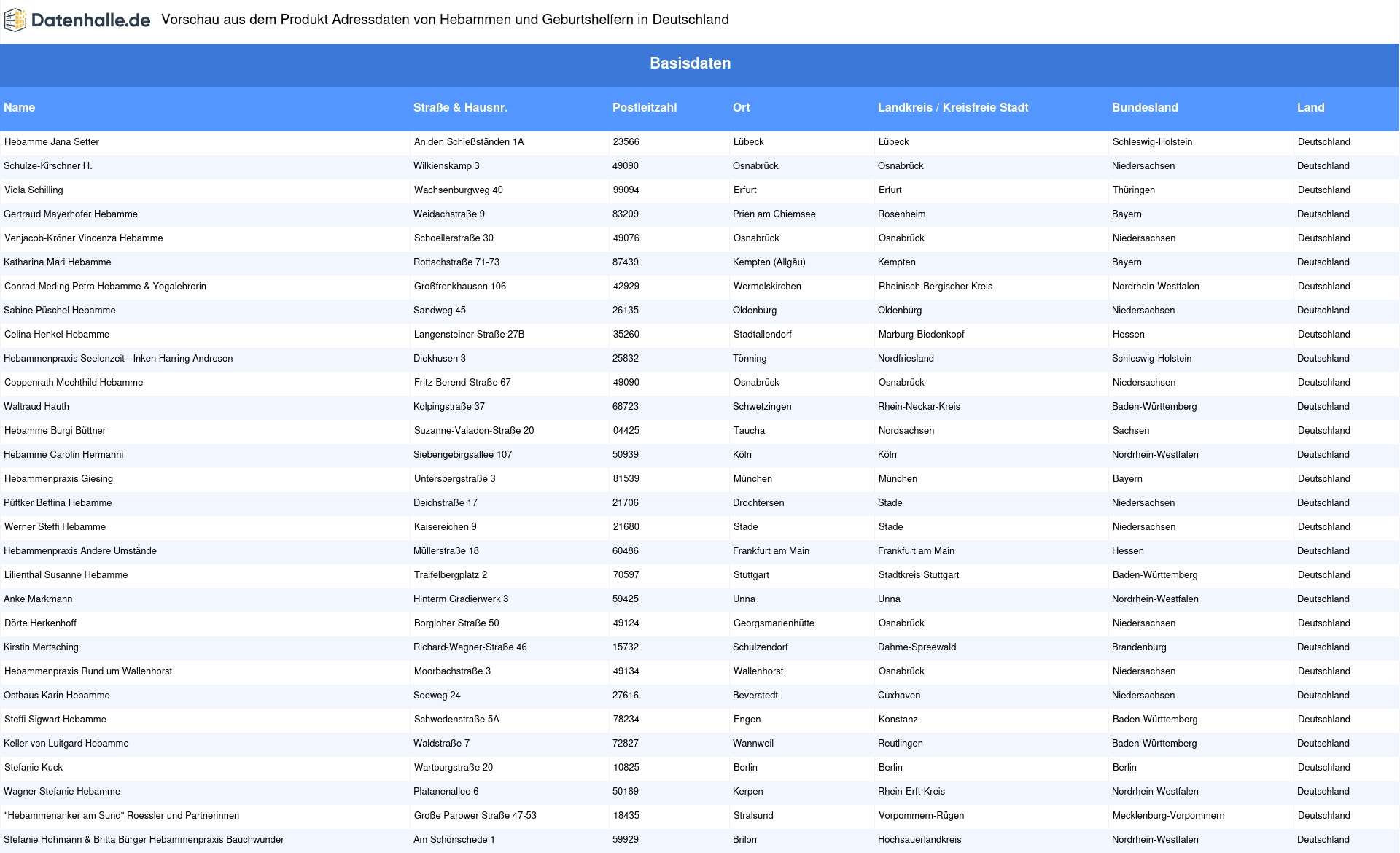This screenshot has width=1400, height=853.
Task: Select the name Hebamme Burgi Büttner
Action: point(55,431)
